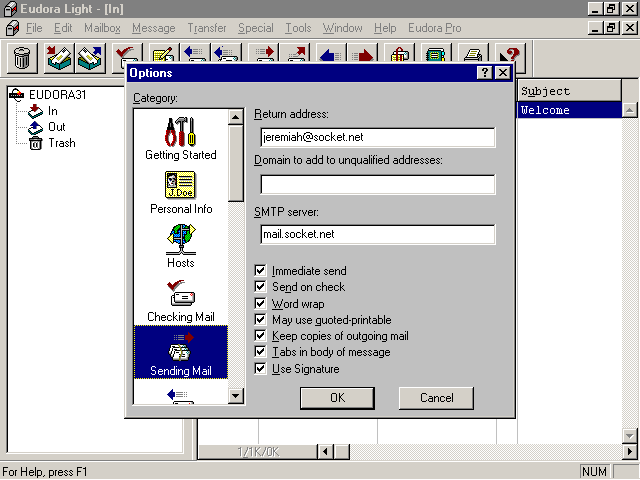Click the Context Help toolbar icon
This screenshot has height=480, width=640.
(509, 53)
